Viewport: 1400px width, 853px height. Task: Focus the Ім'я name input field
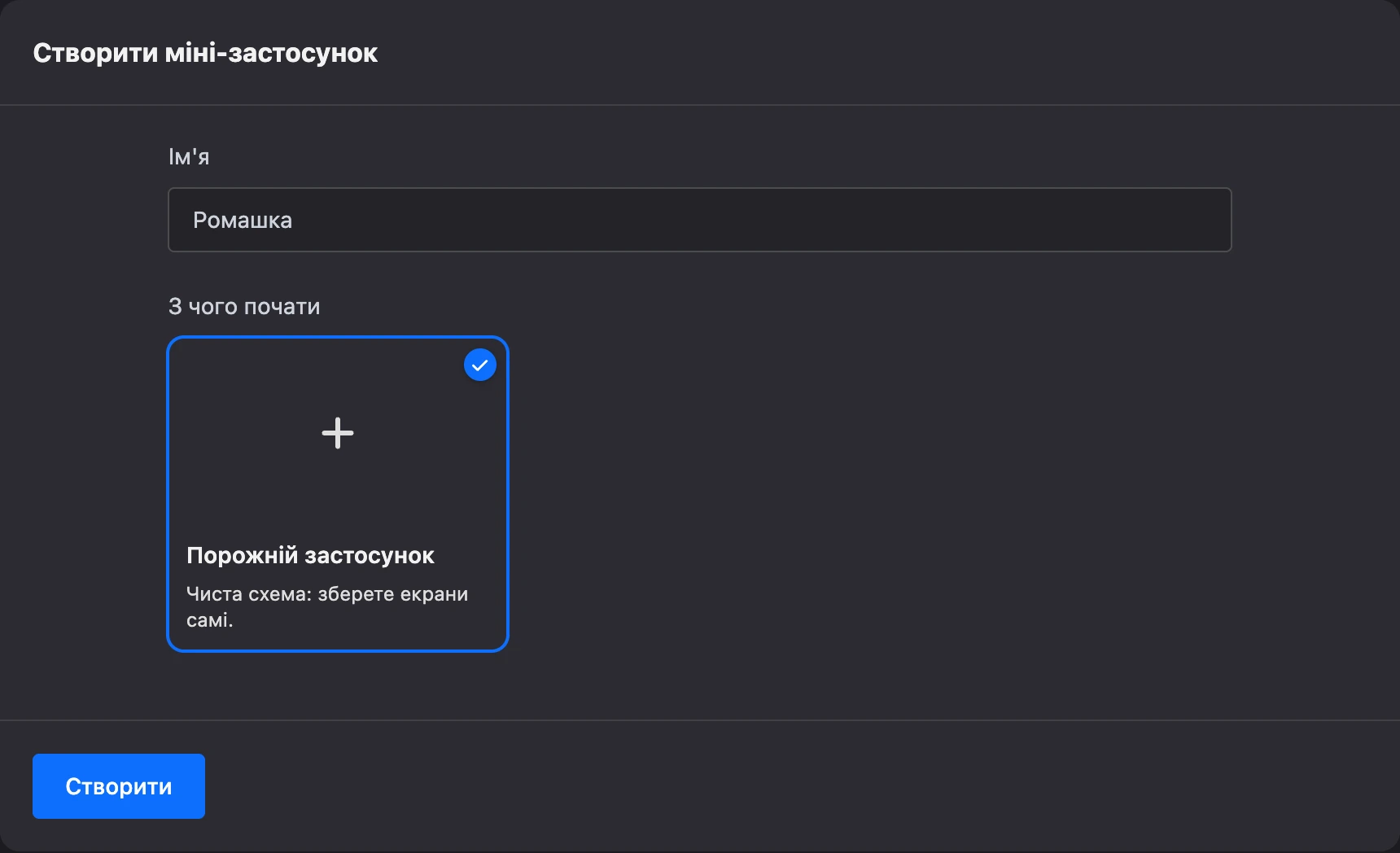(x=699, y=220)
